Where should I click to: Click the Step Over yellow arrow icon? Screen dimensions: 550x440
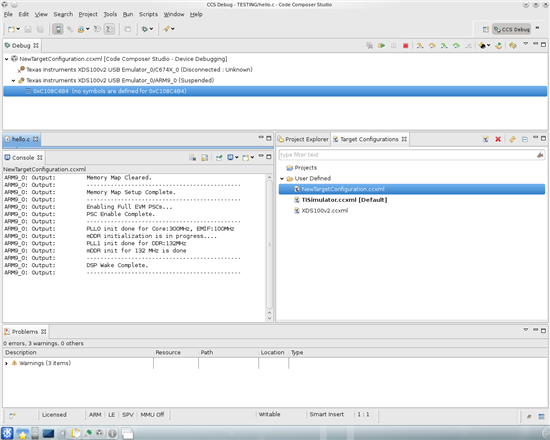point(432,46)
